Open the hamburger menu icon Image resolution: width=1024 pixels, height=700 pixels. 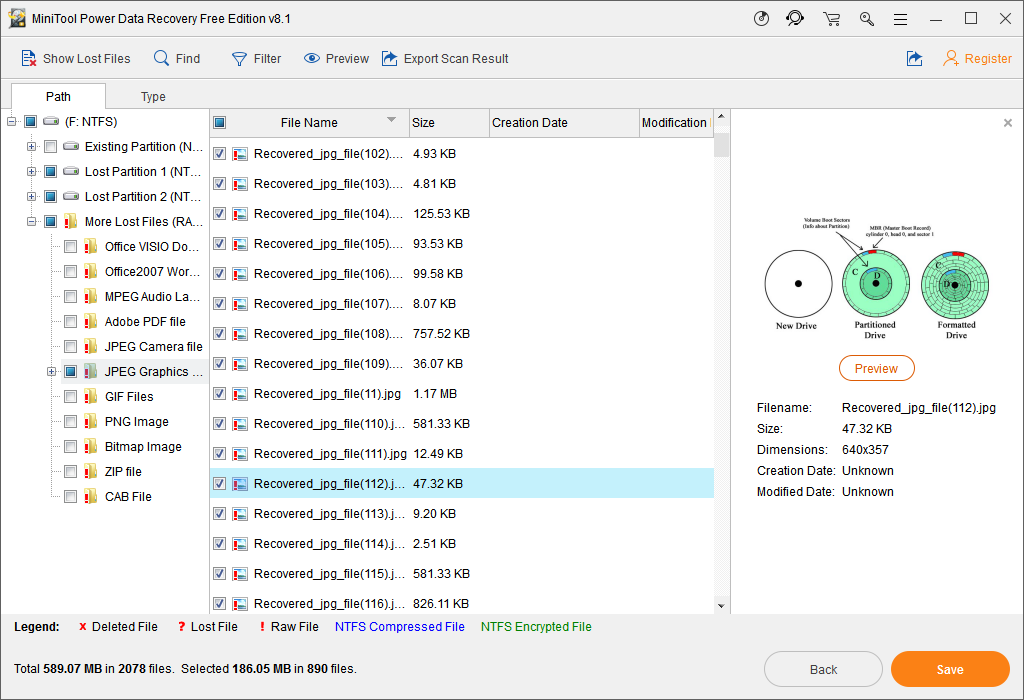tap(901, 19)
